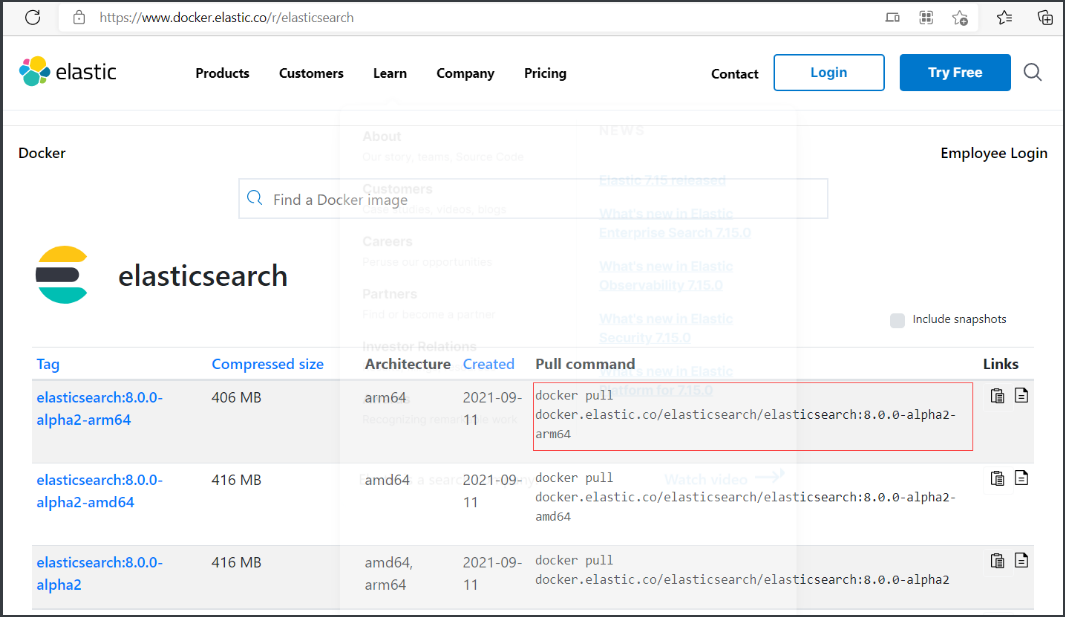1065x617 pixels.
Task: Open the screen cast icon in address bar
Action: coord(892,18)
